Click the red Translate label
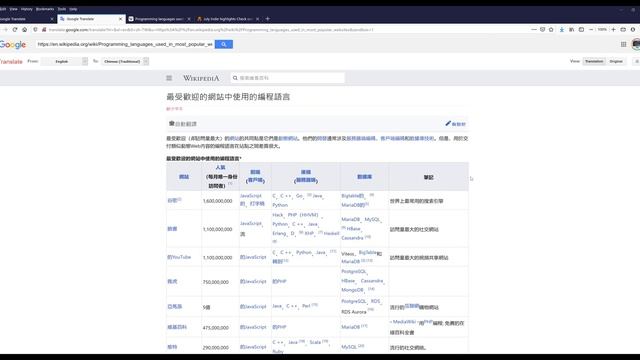Screen dimensions: 640x360 tap(11, 62)
